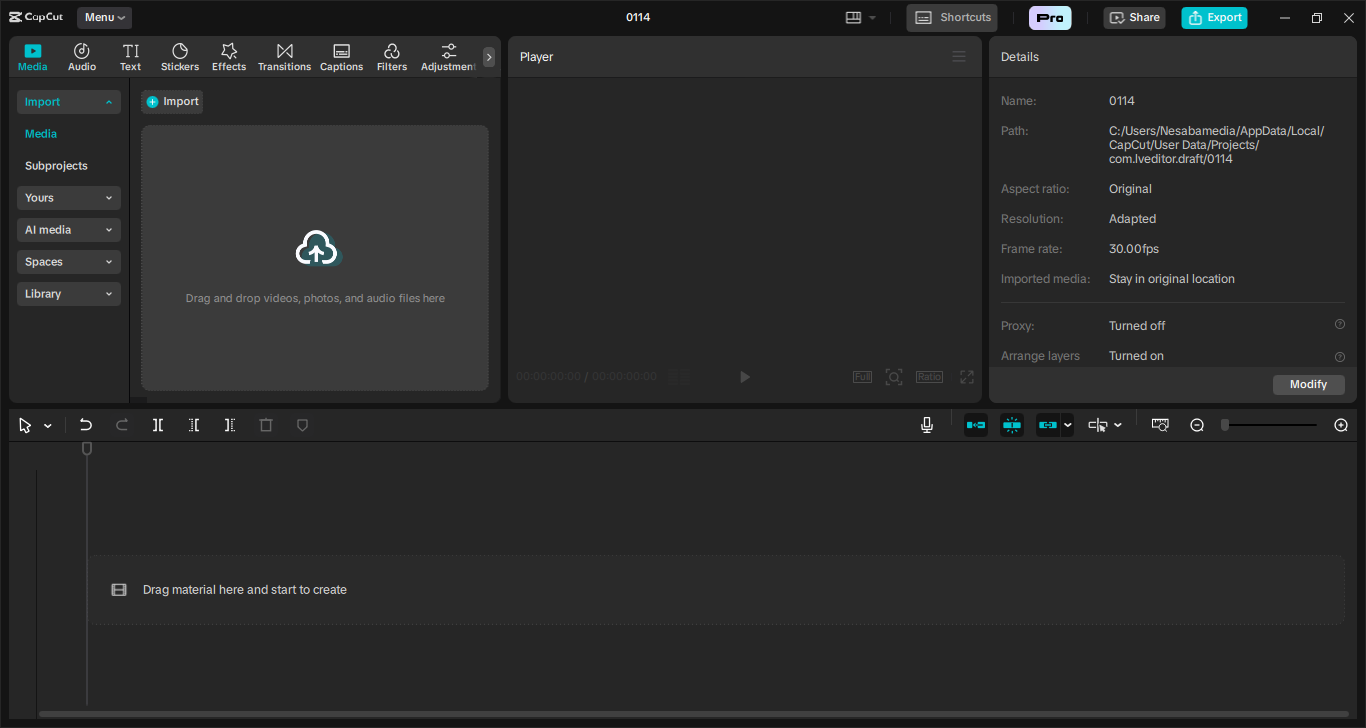The width and height of the screenshot is (1366, 728).
Task: Toggle auto snapping on timeline
Action: 1012,425
